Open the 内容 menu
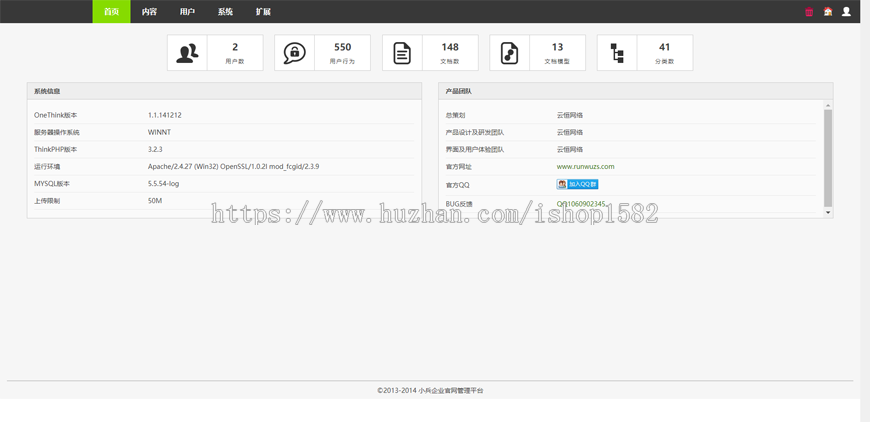Viewport: 870px width, 422px height. (149, 12)
